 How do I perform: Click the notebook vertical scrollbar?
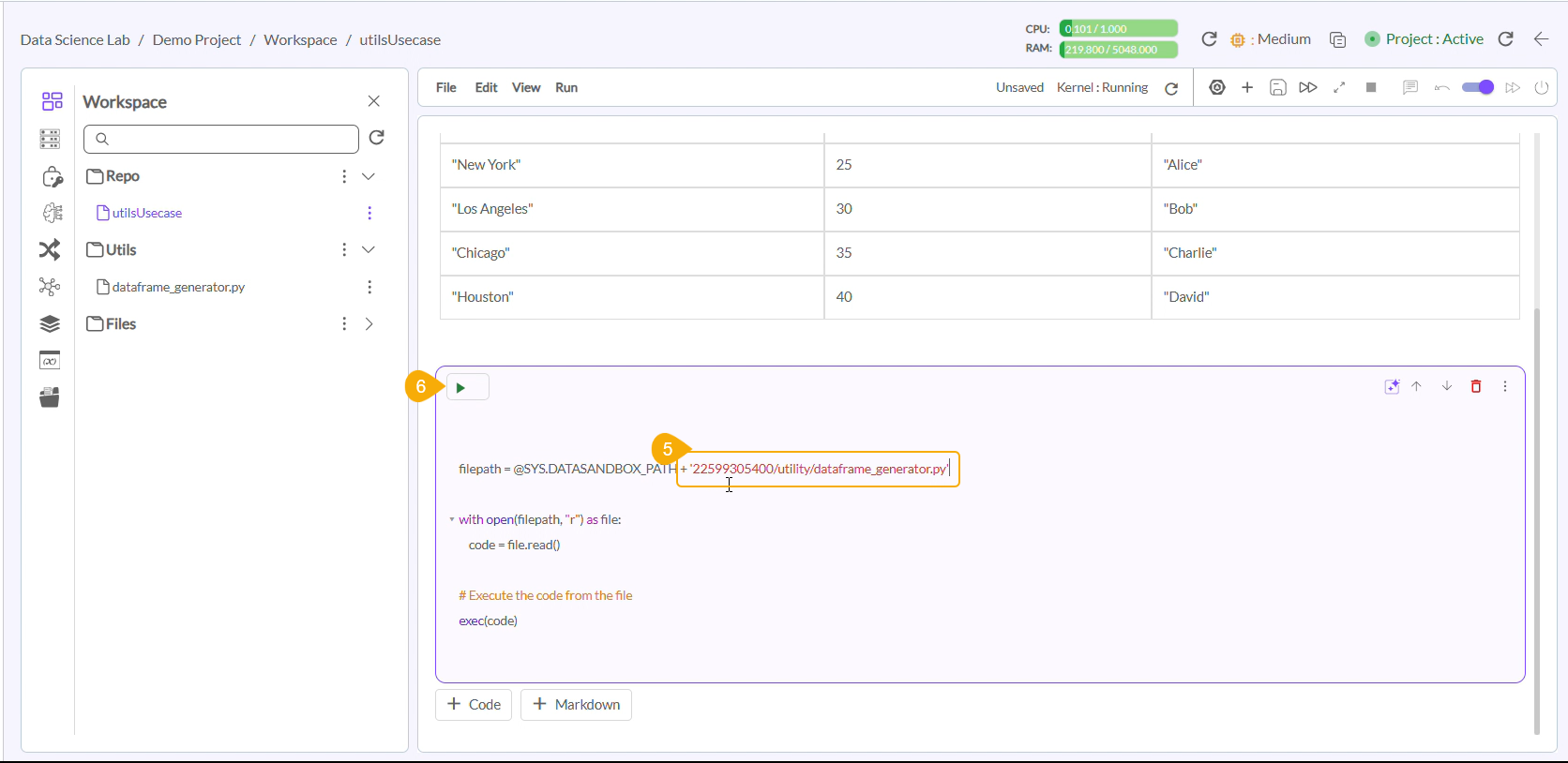pyautogui.click(x=1536, y=516)
